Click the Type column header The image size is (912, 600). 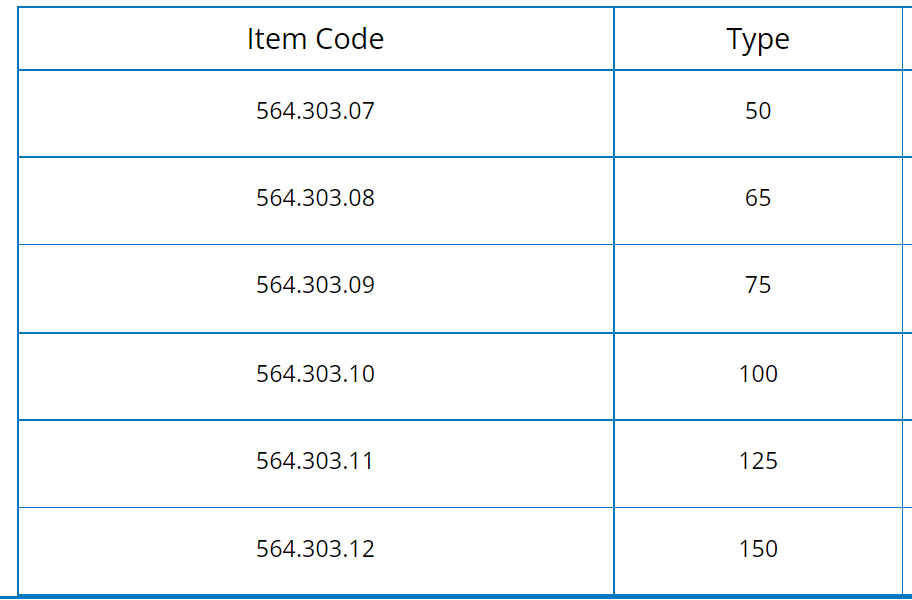pyautogui.click(x=758, y=39)
